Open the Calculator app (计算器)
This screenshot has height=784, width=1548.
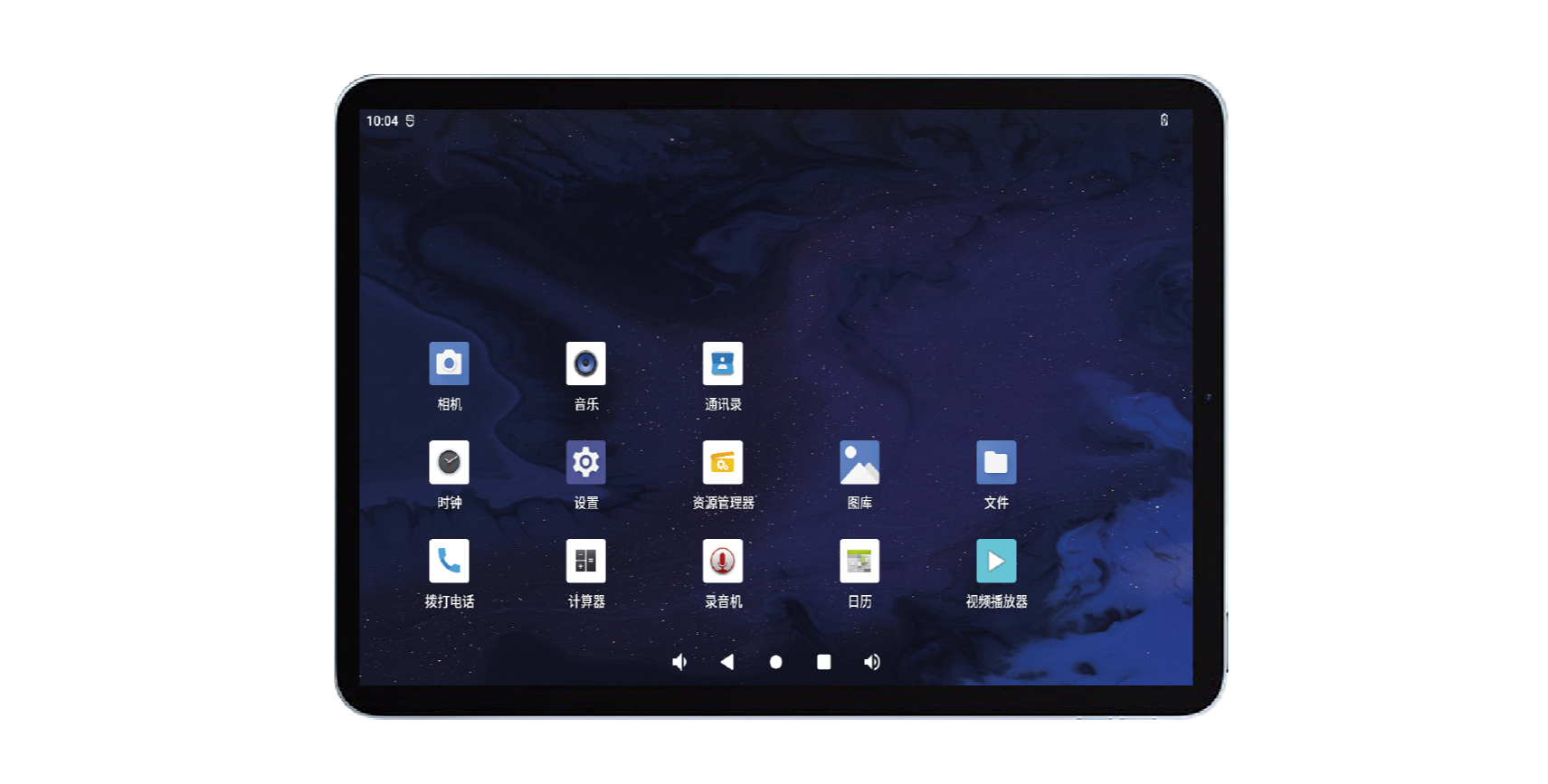click(x=585, y=561)
